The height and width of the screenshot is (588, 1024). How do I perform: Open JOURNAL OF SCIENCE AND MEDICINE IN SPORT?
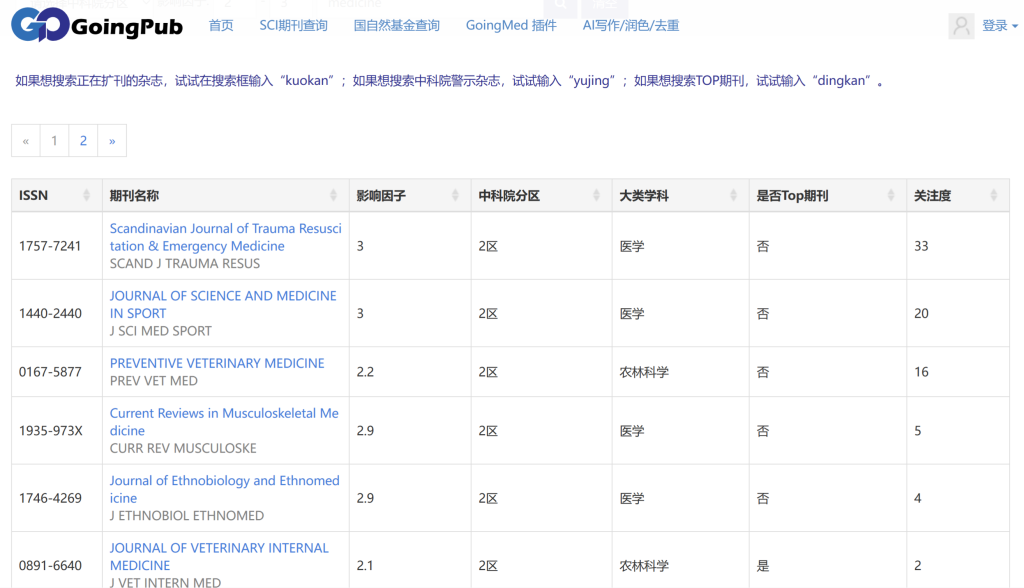click(x=223, y=304)
